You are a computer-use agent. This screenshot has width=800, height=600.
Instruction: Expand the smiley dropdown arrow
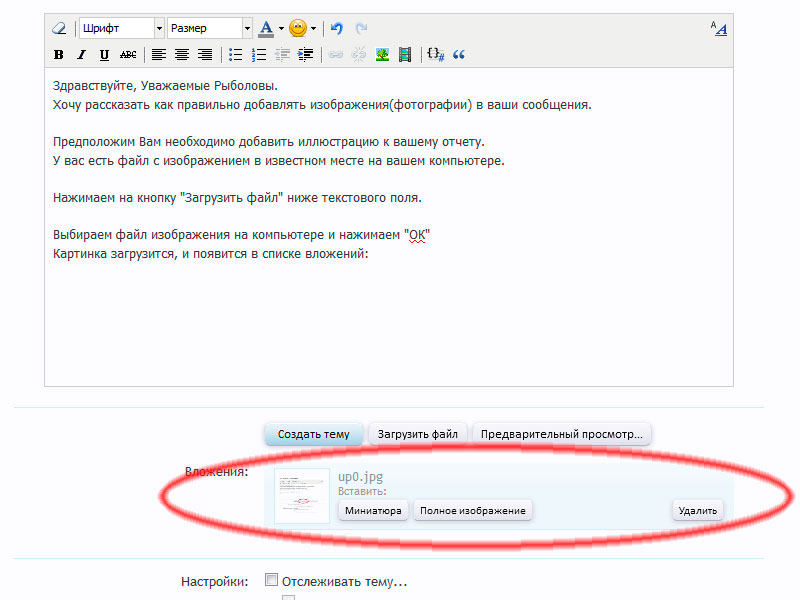coord(313,29)
